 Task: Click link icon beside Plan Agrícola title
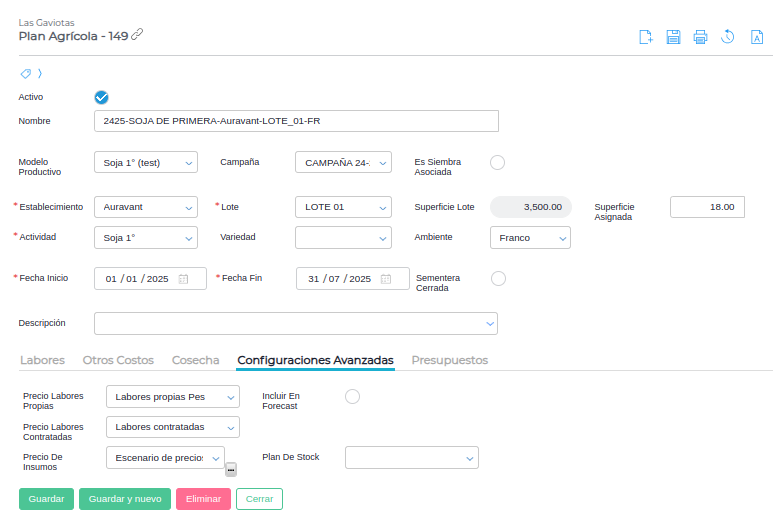[x=137, y=35]
